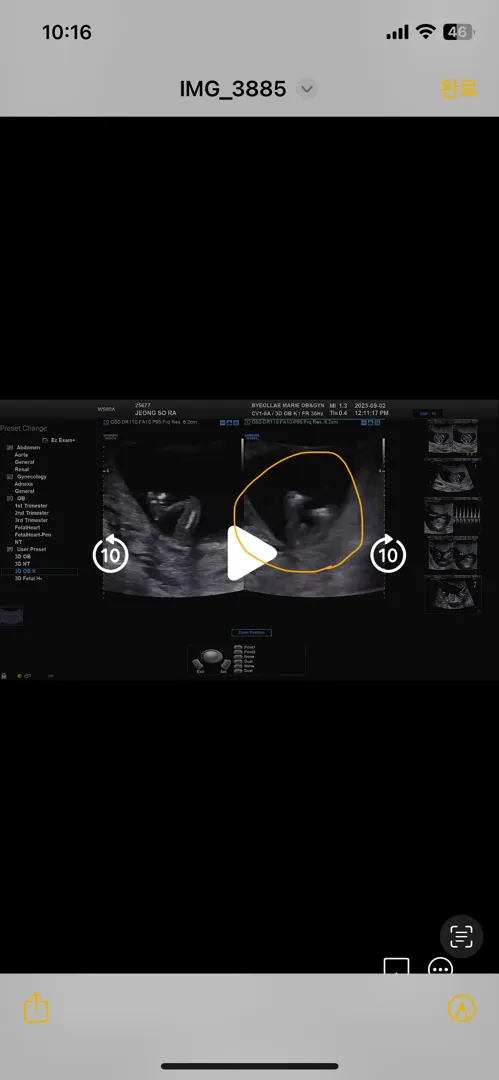Skip back 10 seconds
Screen dimensions: 499x1080
(110, 554)
